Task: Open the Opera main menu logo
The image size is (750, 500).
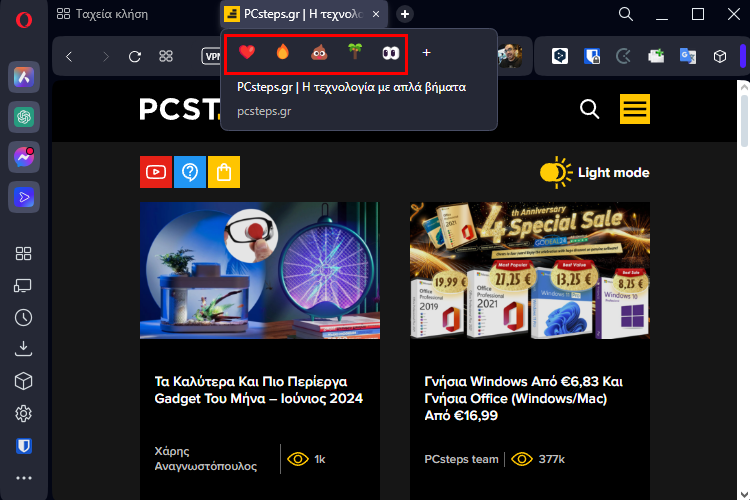Action: [24, 20]
